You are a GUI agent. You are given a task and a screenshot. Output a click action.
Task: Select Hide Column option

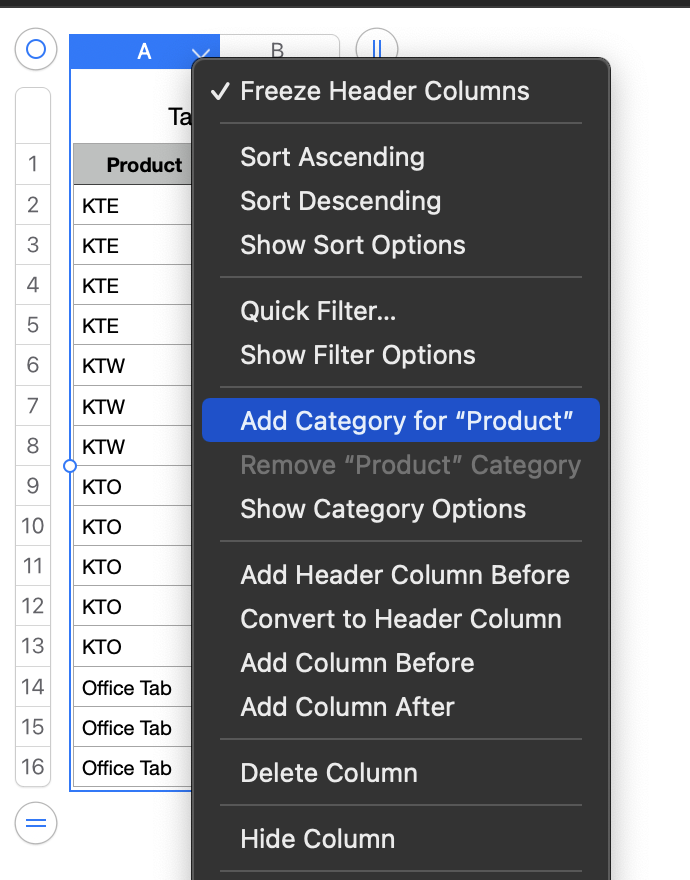317,839
